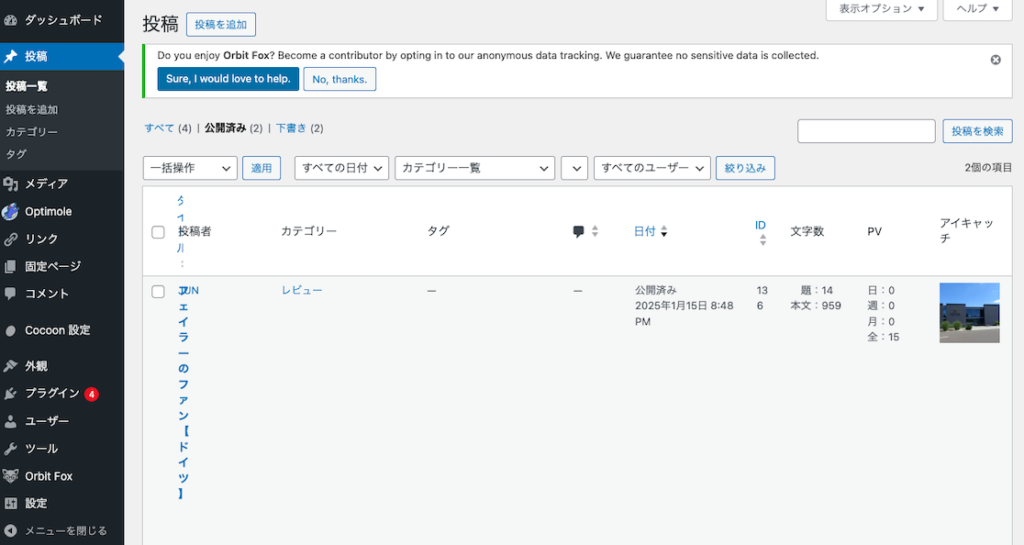Click the Orbit Fox icon in sidebar

tap(11, 476)
